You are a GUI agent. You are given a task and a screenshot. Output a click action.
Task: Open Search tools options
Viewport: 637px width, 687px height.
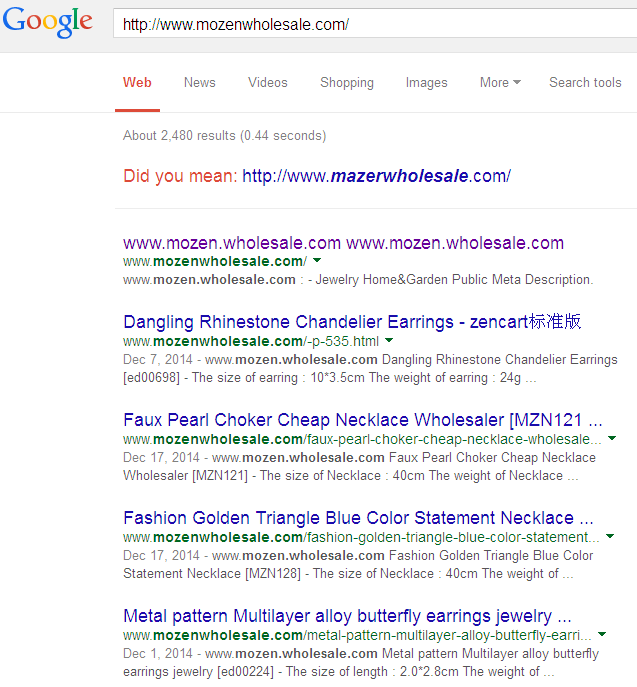[x=585, y=82]
